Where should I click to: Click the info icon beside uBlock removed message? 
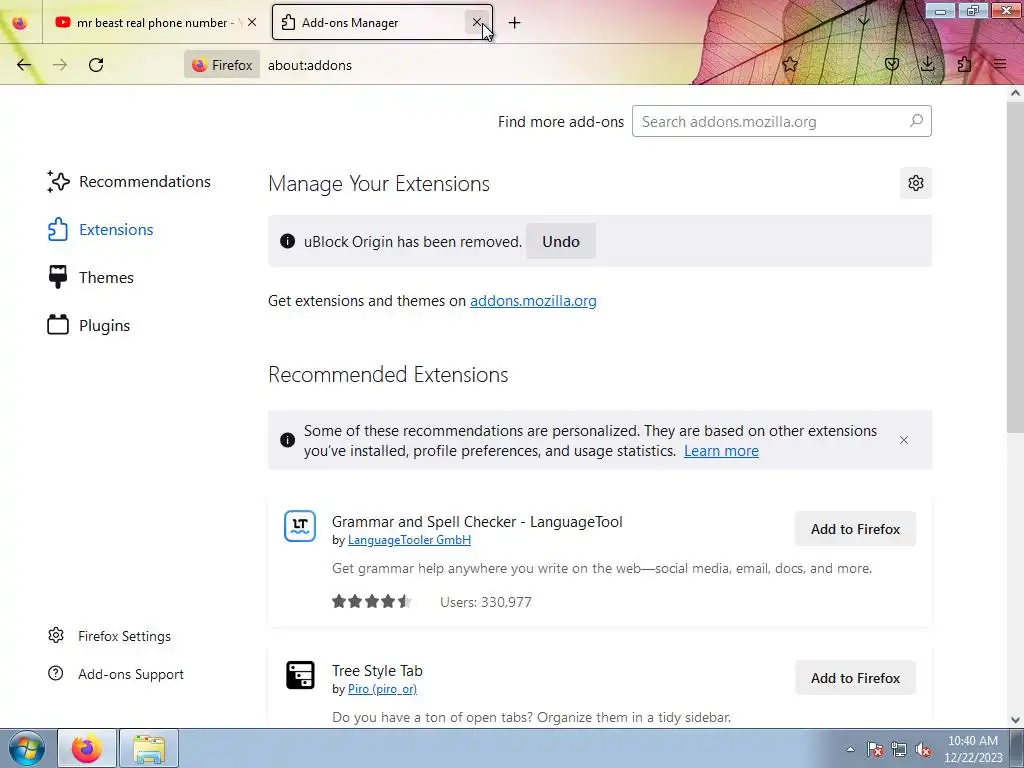point(287,241)
